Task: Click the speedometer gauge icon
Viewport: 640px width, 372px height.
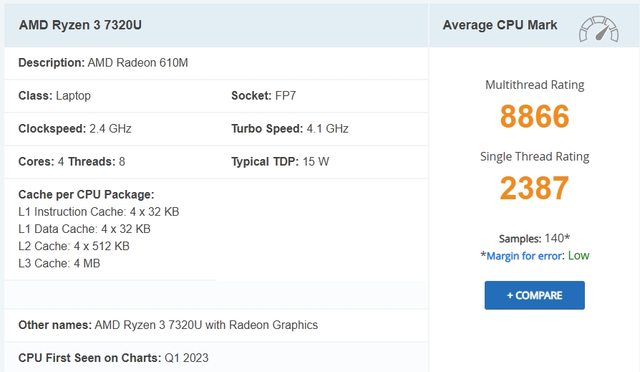Action: [x=599, y=29]
